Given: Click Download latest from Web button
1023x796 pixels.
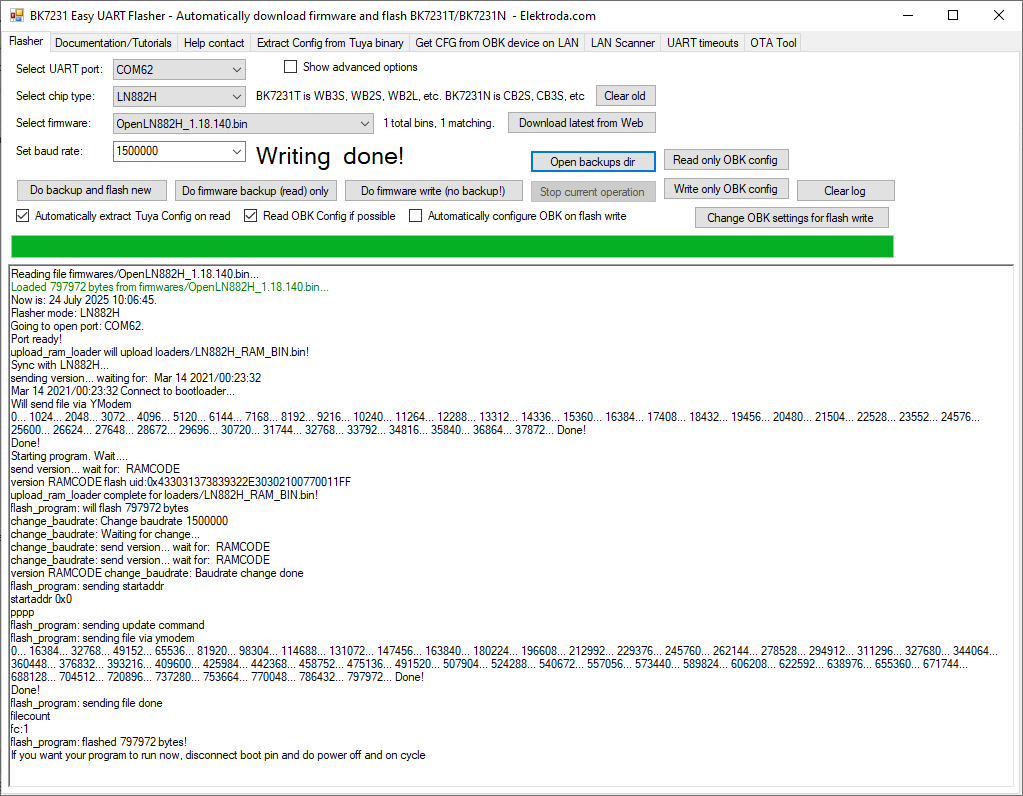Looking at the screenshot, I should (581, 123).
